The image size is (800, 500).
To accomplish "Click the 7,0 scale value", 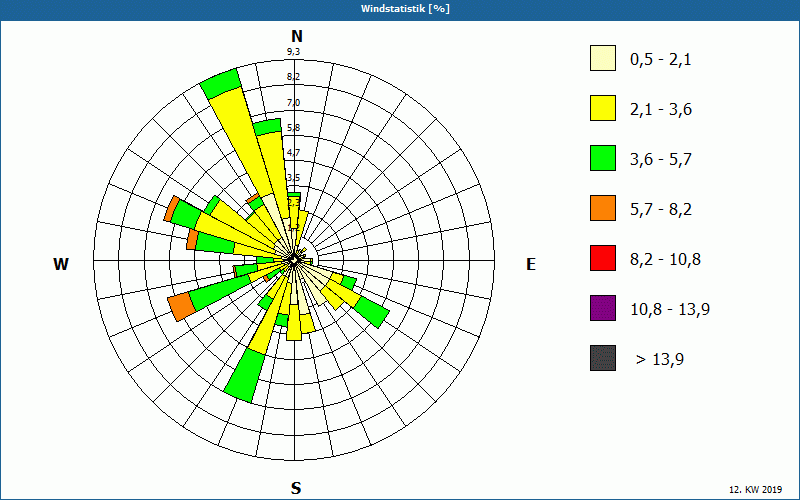I will click(x=293, y=103).
